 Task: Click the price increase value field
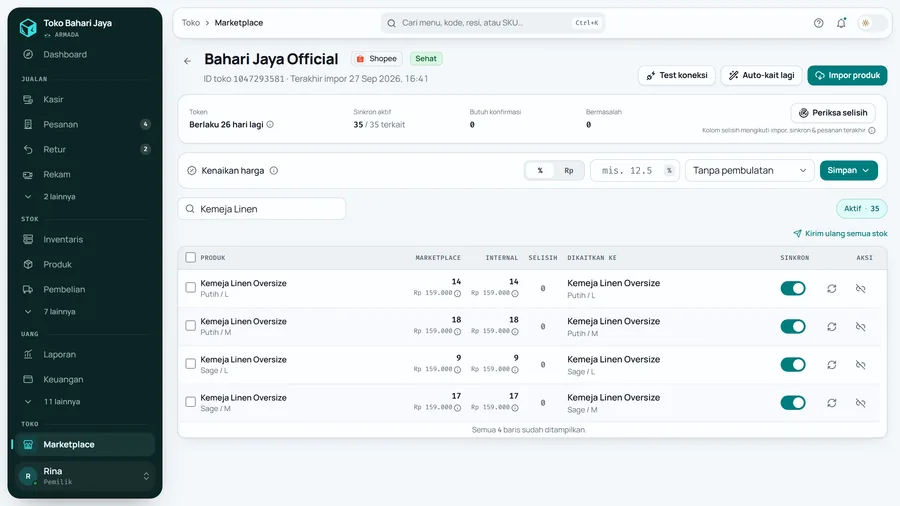click(634, 170)
